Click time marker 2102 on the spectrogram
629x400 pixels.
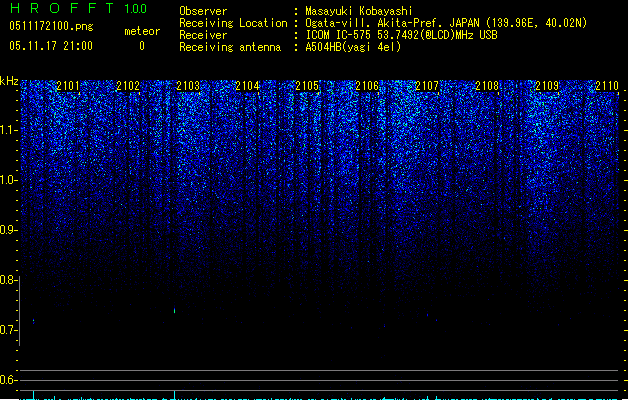coord(128,85)
